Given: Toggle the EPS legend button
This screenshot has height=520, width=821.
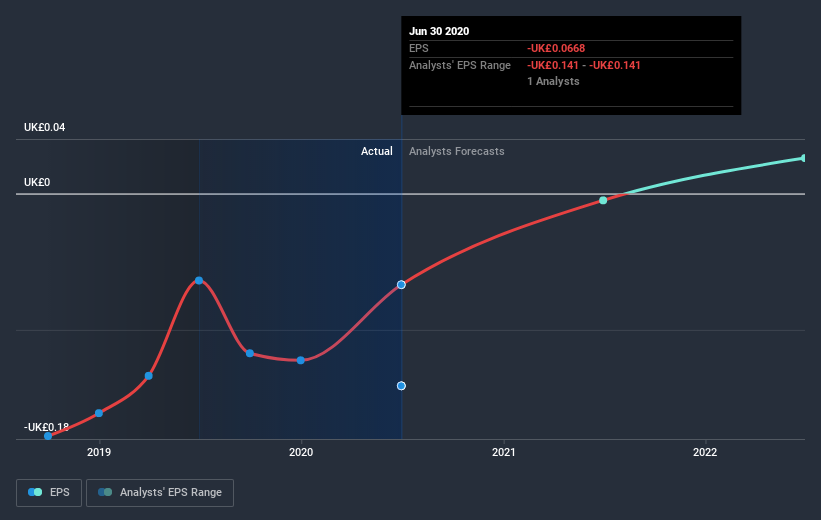Looking at the screenshot, I should (49, 493).
